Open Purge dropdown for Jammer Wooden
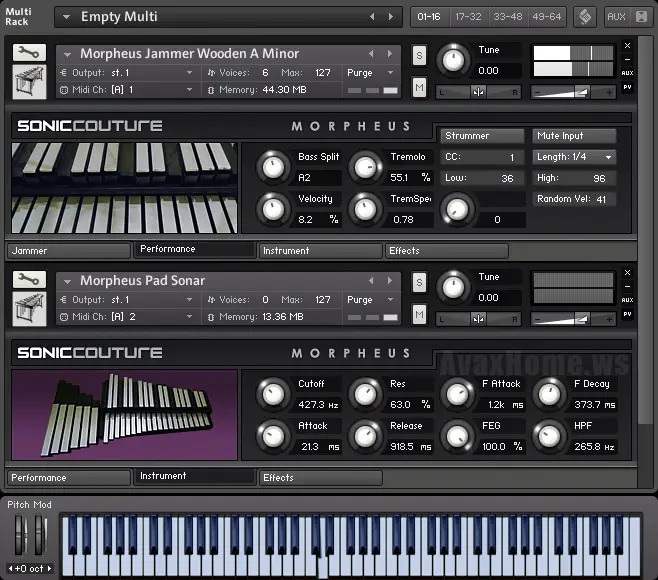Viewport: 658px width, 580px height. click(x=391, y=73)
